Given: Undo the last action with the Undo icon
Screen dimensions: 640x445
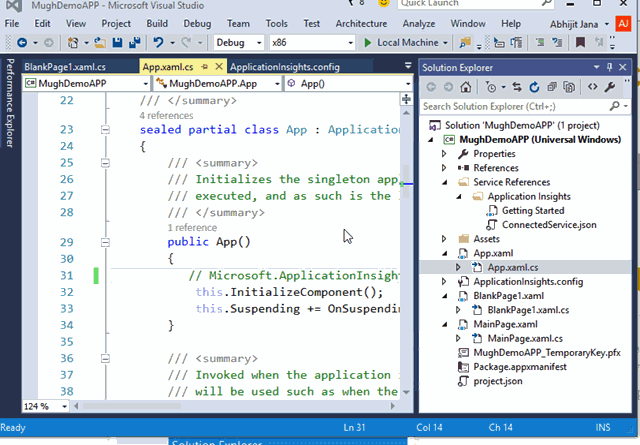Looking at the screenshot, I should (x=158, y=42).
